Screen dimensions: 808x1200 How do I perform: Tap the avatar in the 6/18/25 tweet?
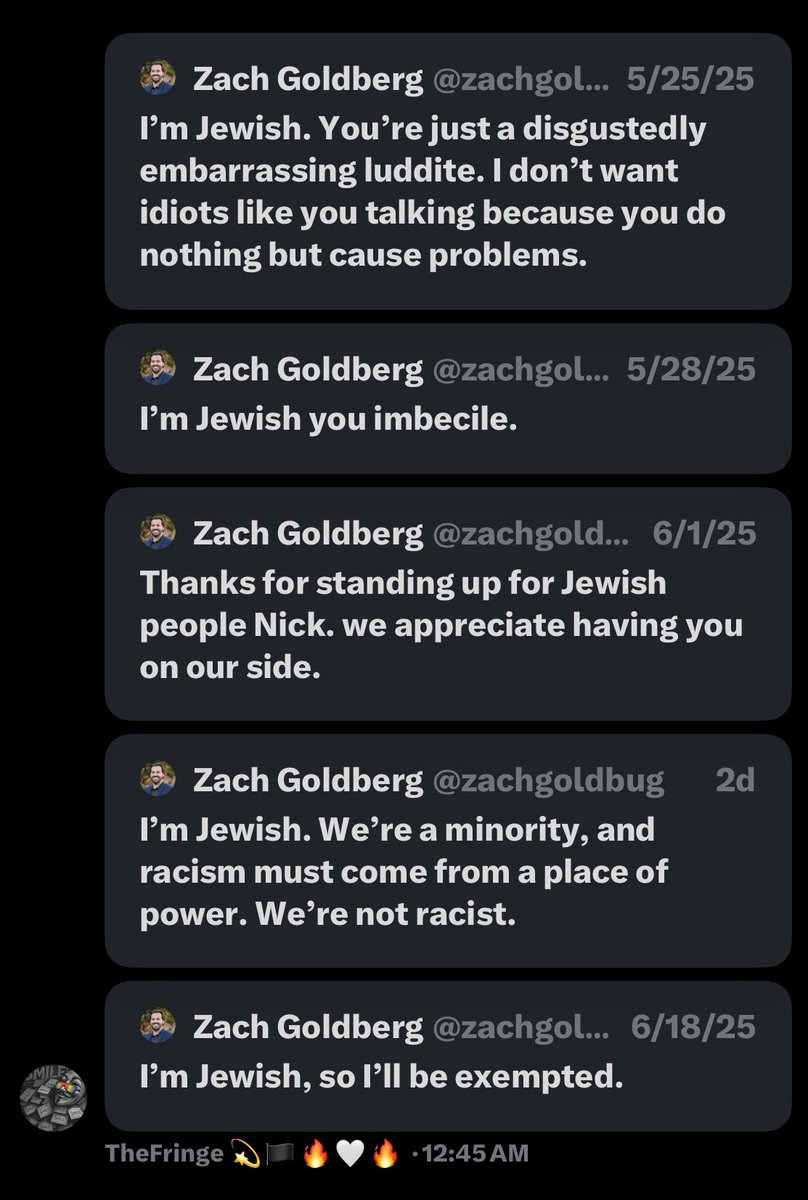point(158,1025)
